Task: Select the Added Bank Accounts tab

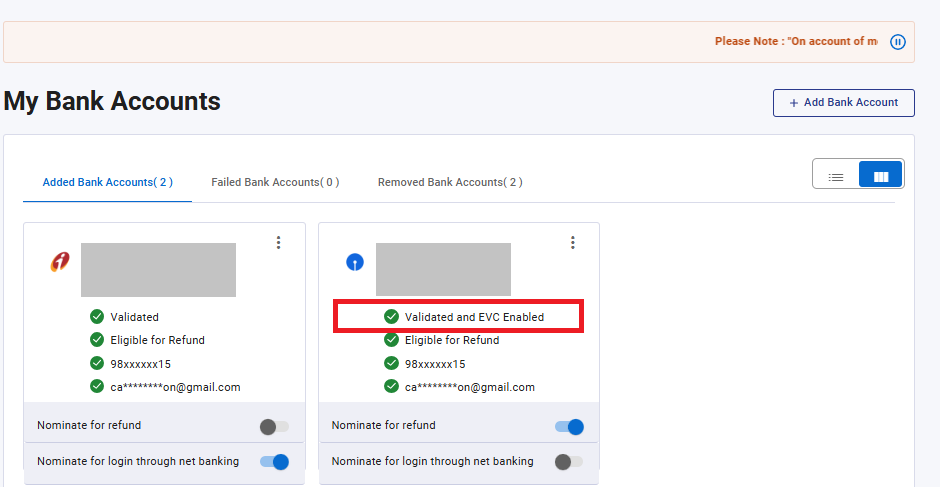Action: 107,182
